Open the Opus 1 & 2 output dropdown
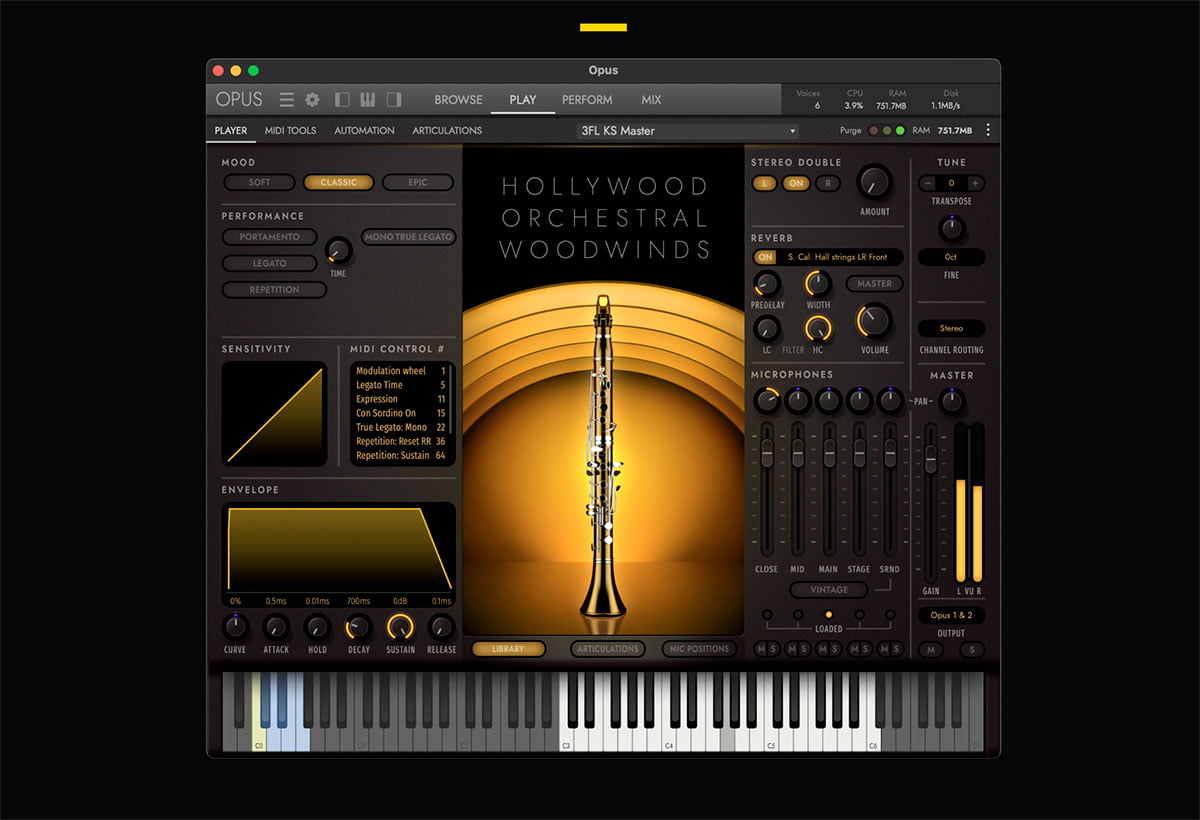 coord(951,615)
